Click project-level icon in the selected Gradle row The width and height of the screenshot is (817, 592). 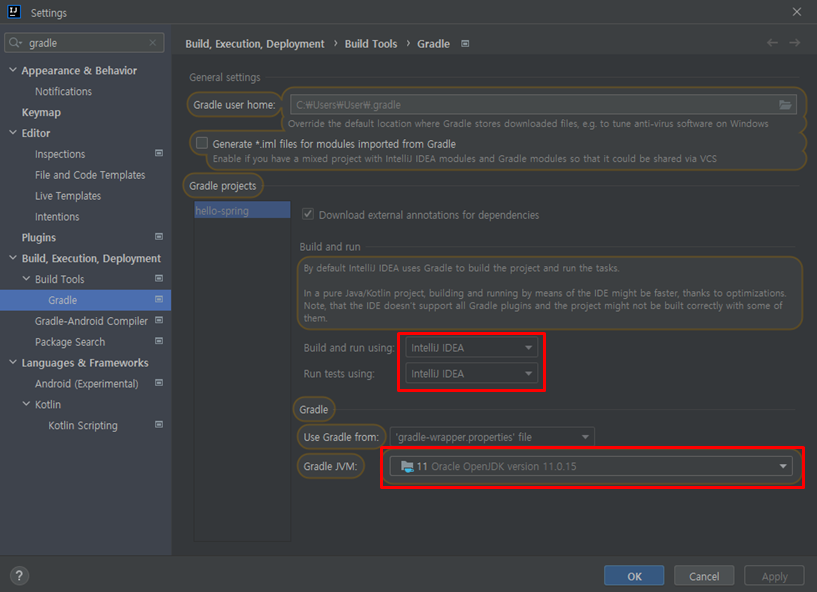pos(159,299)
